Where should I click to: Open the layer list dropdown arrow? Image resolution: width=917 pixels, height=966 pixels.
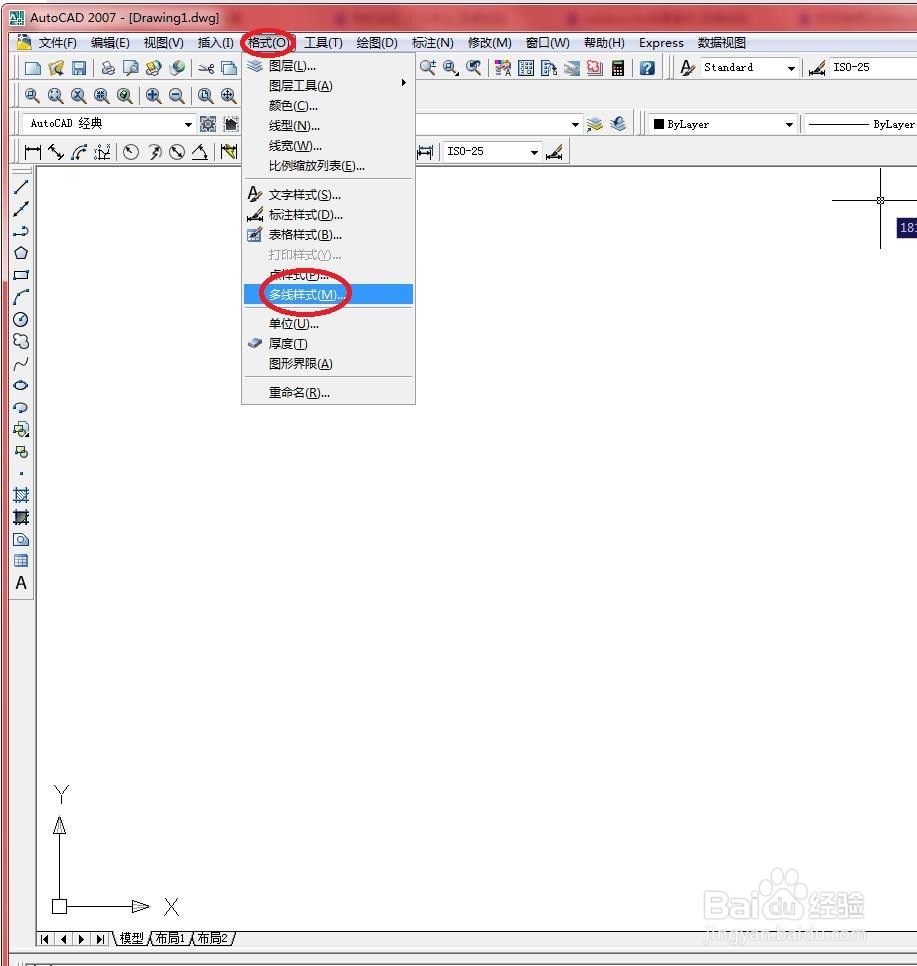(575, 124)
